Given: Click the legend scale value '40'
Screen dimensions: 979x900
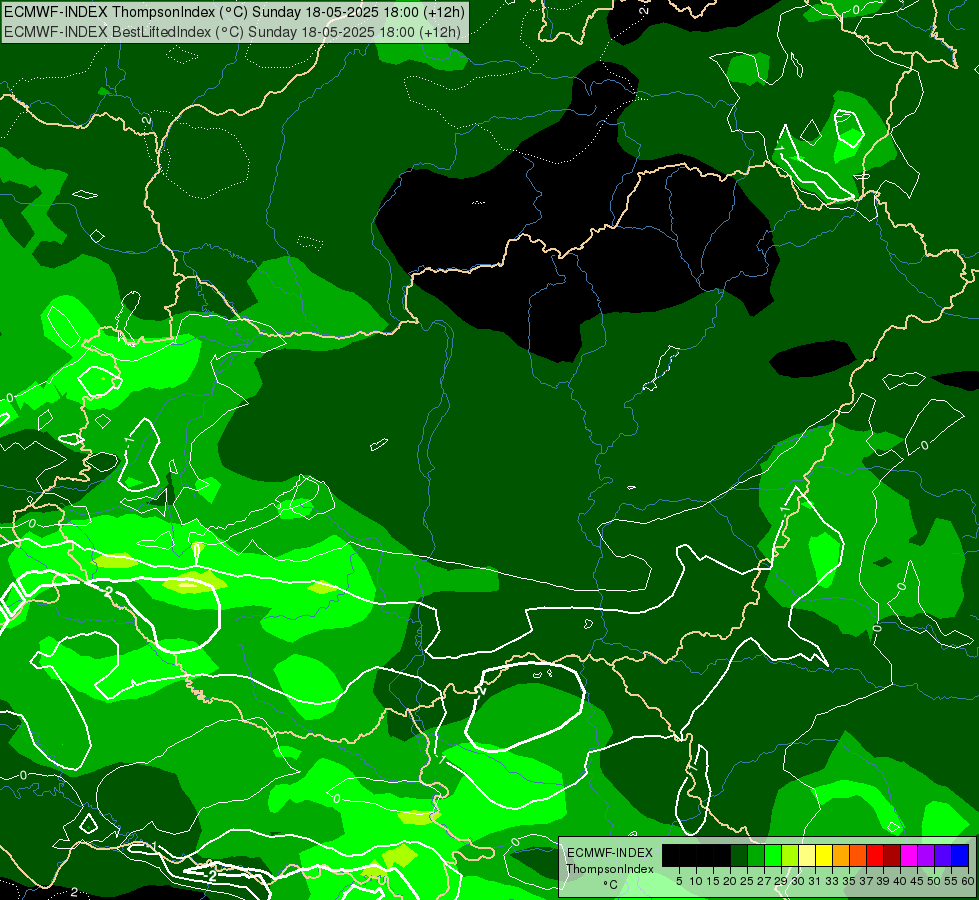Looking at the screenshot, I should coord(900,881).
